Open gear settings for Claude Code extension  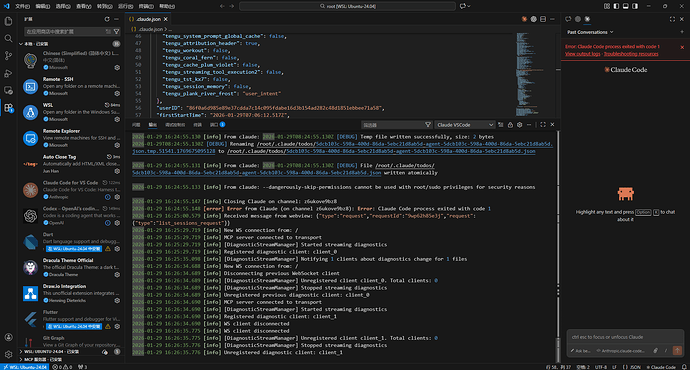tap(117, 197)
